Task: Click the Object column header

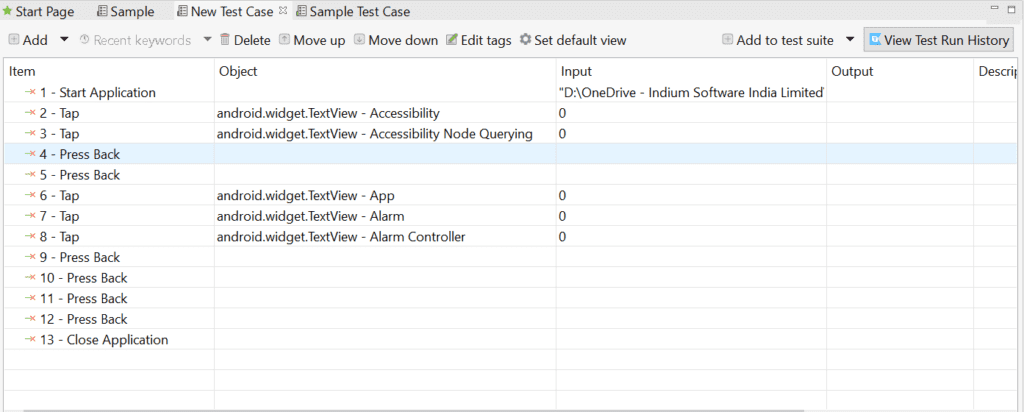Action: click(237, 71)
